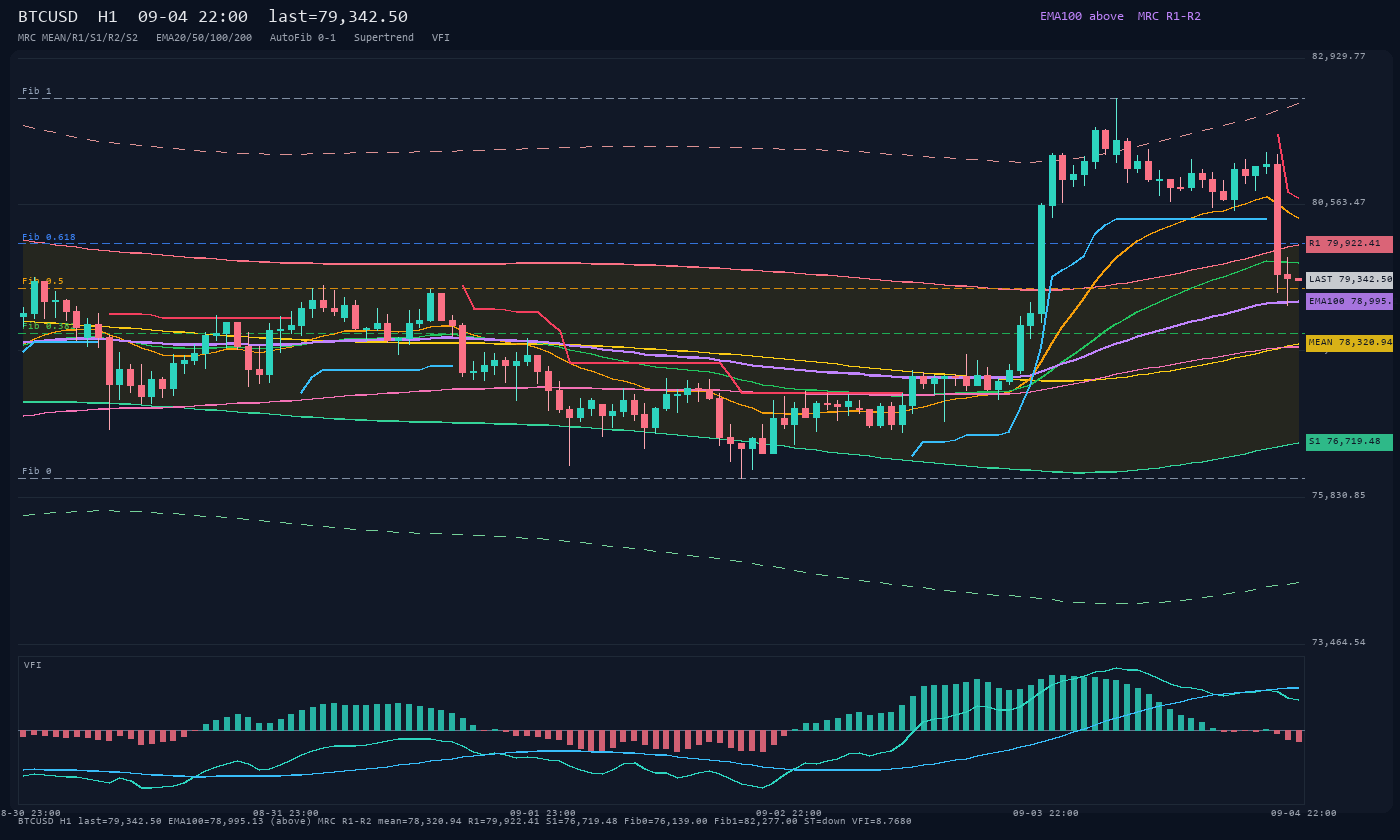Click the 'VFI' indicator panel label

33,665
